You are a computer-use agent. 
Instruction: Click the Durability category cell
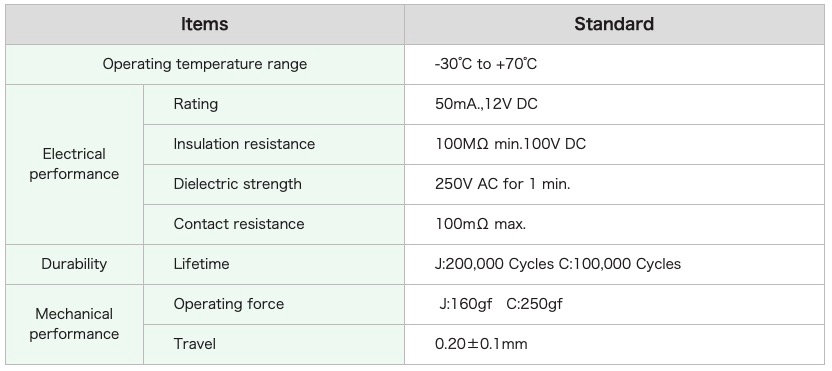click(x=74, y=264)
